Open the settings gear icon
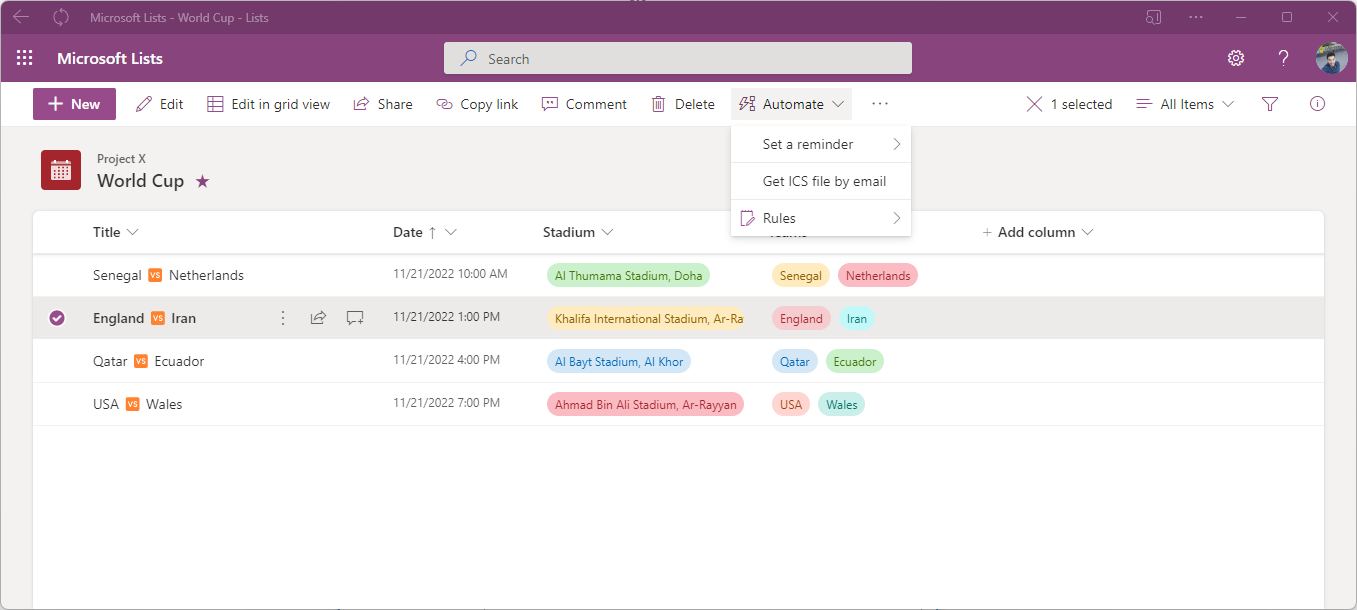The image size is (1357, 610). [x=1236, y=58]
